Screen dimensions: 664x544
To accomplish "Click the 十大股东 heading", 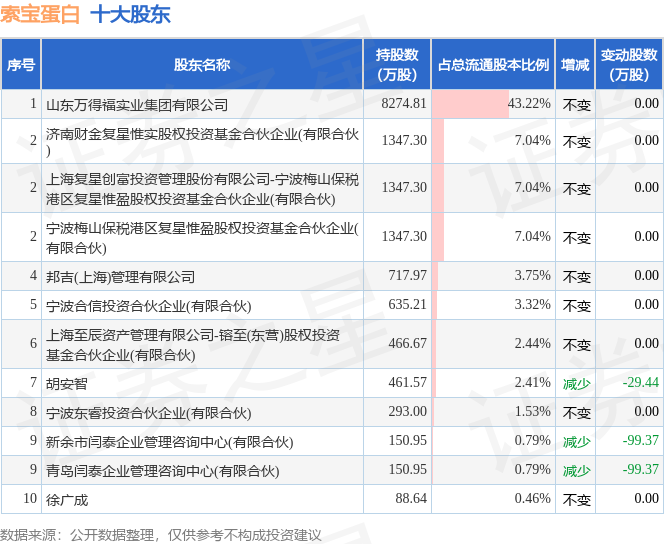I will point(130,15).
